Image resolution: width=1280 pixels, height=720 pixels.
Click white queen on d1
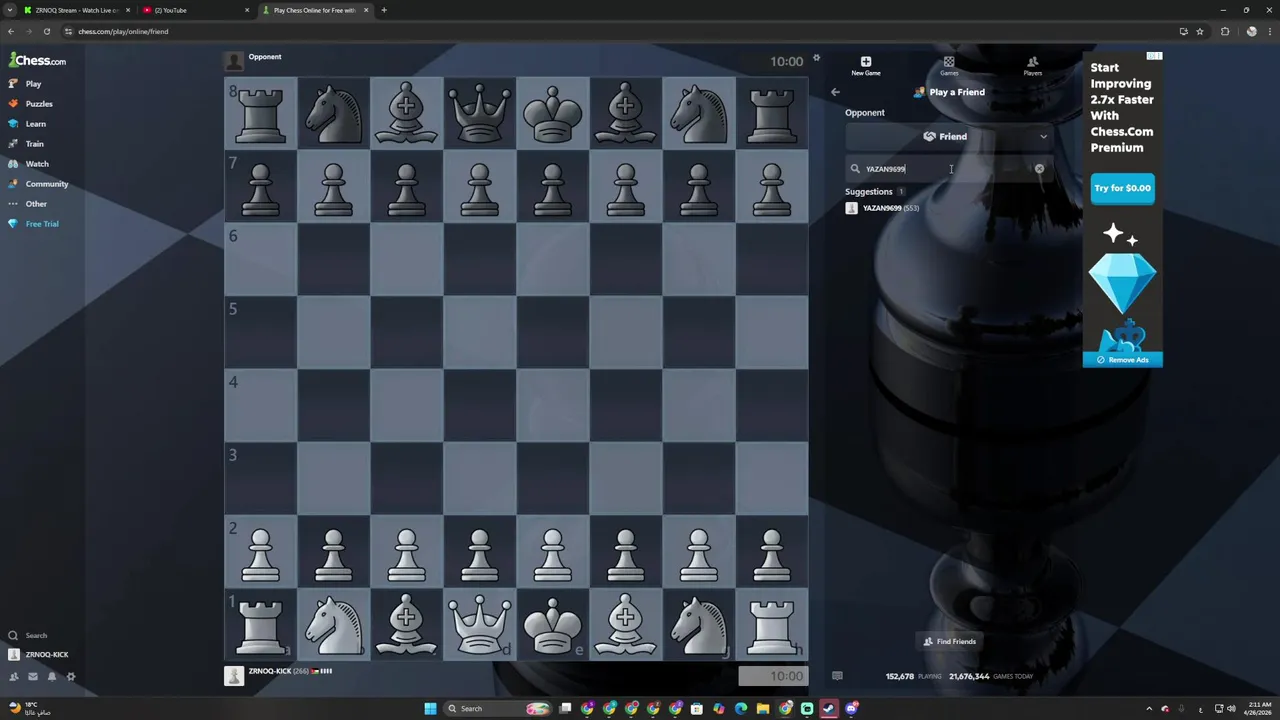[x=480, y=624]
